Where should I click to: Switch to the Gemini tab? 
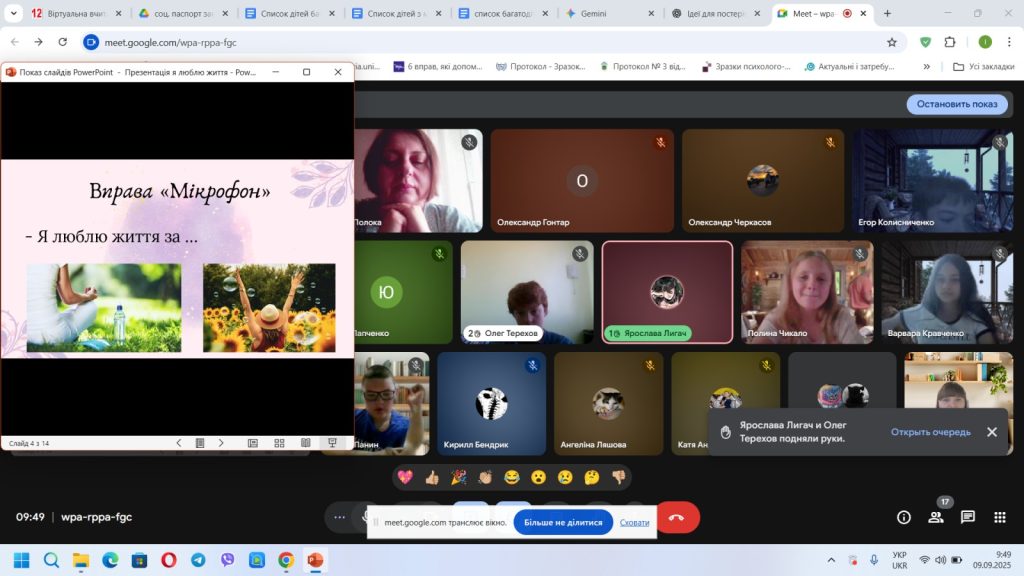tap(609, 13)
